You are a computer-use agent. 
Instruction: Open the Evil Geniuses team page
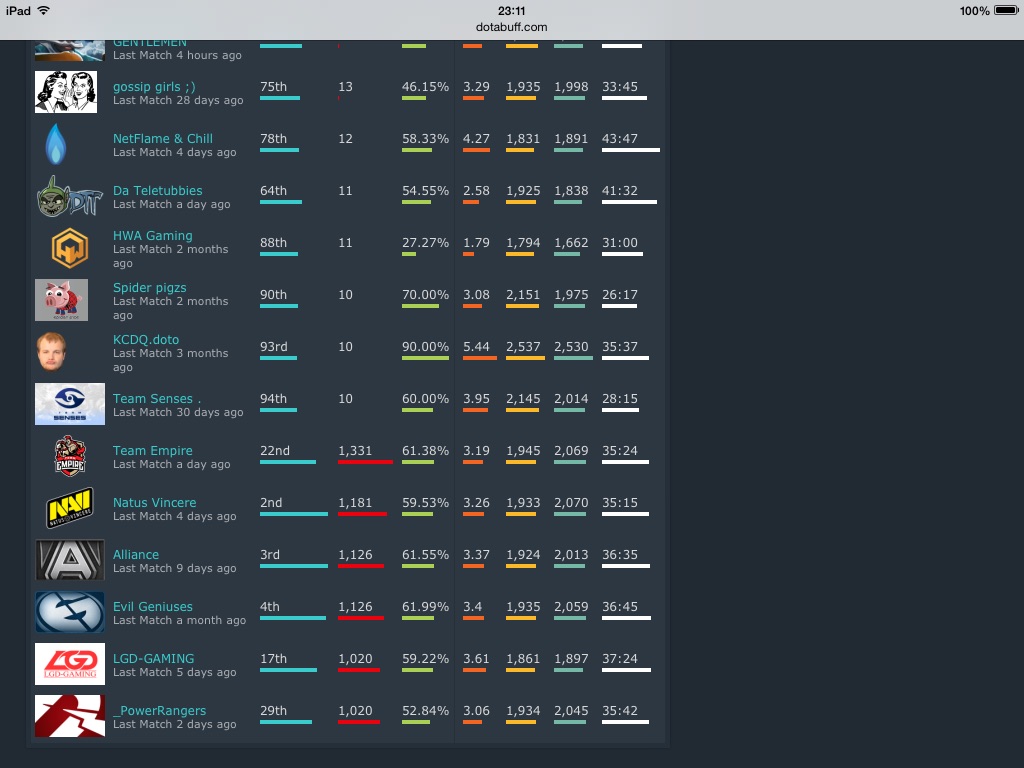153,607
